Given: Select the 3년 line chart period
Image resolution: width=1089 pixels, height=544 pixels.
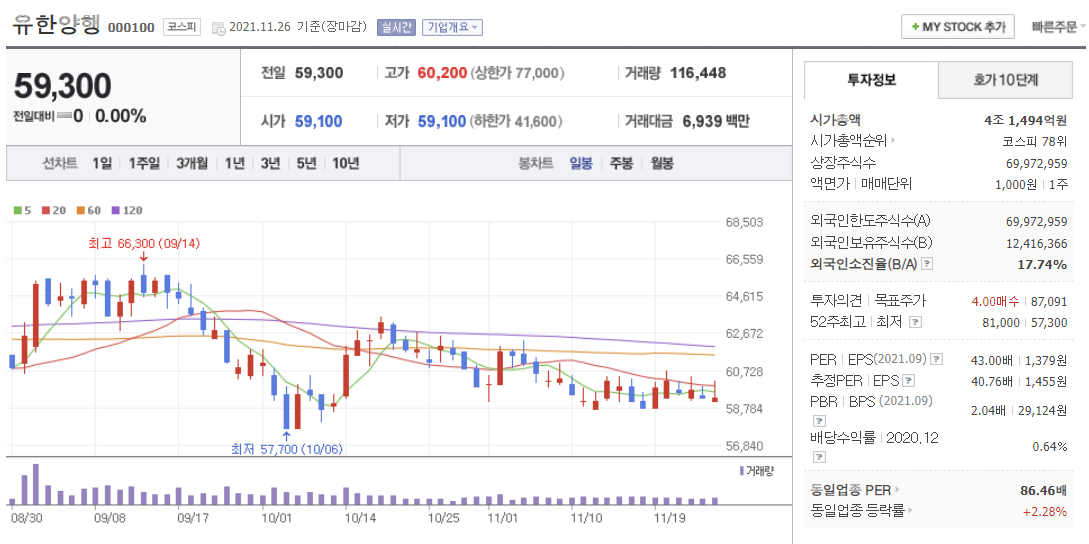Looking at the screenshot, I should [270, 164].
